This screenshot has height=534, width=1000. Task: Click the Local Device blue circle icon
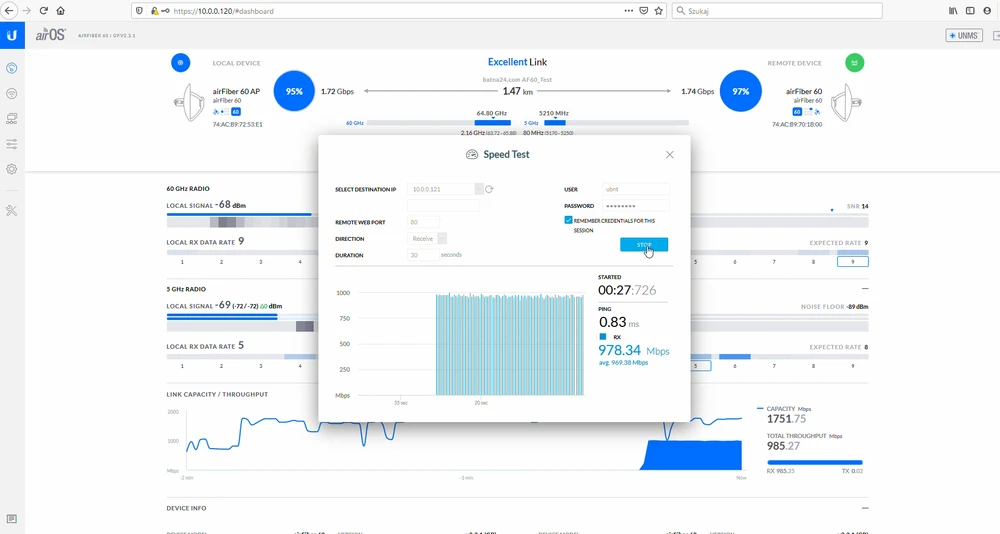coord(180,63)
